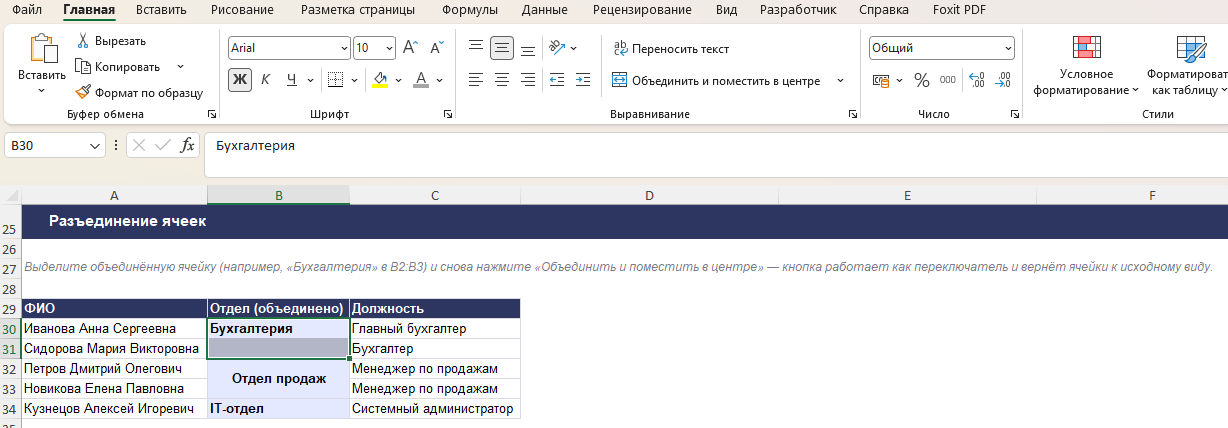This screenshot has width=1228, height=428.
Task: Open the Foxit PDF tab
Action: (x=957, y=10)
